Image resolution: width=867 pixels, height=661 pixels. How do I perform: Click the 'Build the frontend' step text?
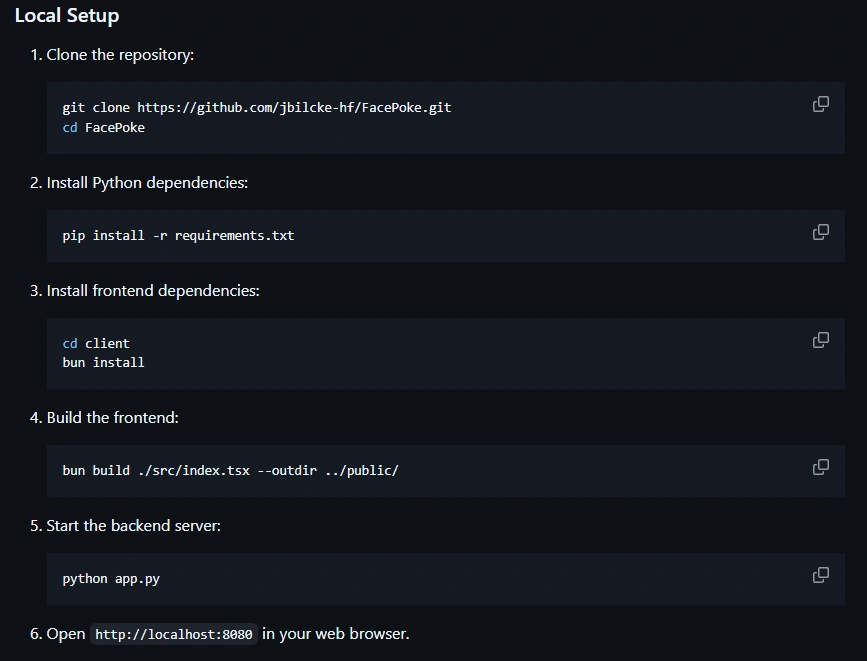[x=112, y=418]
